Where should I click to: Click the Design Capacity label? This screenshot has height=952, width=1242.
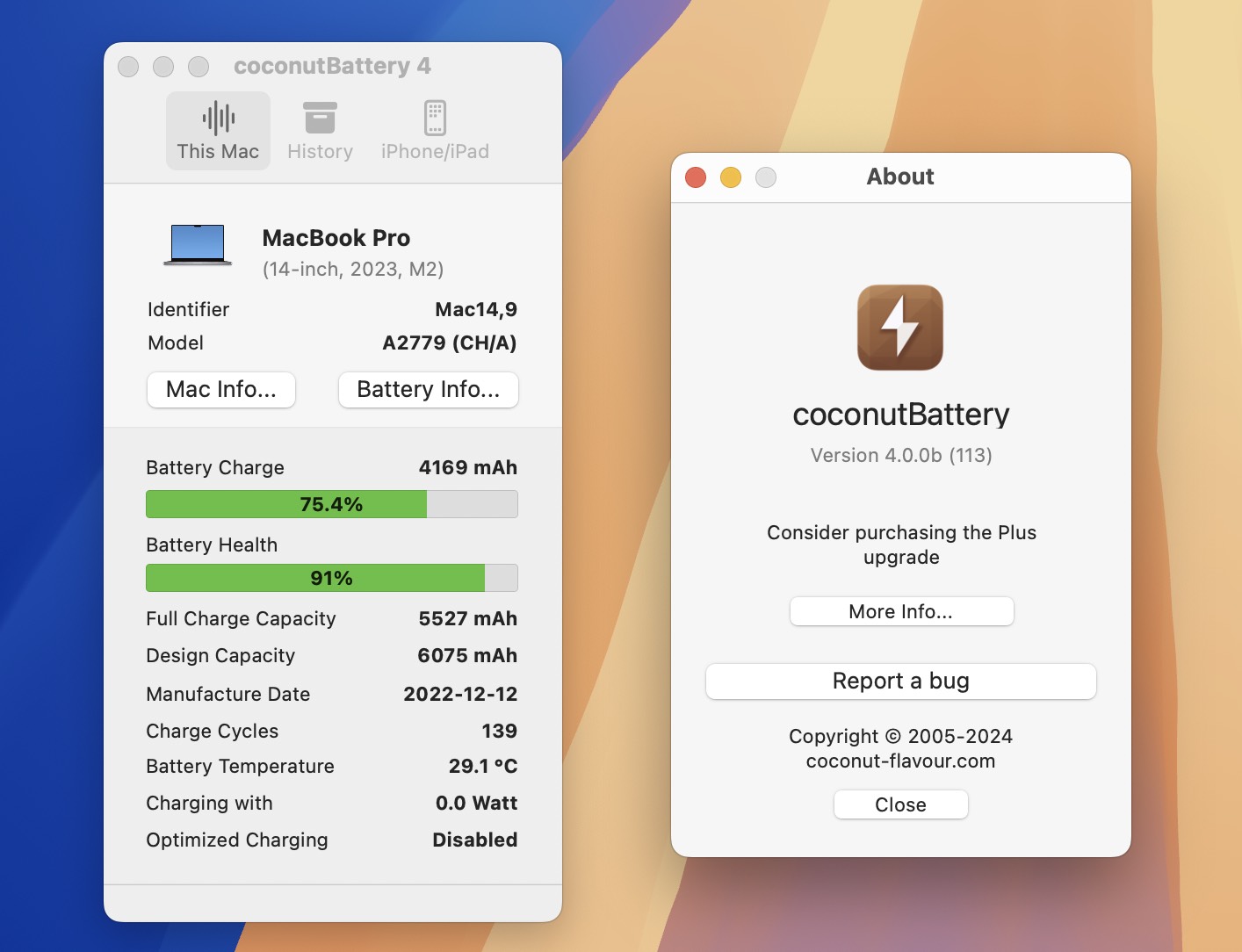[220, 655]
